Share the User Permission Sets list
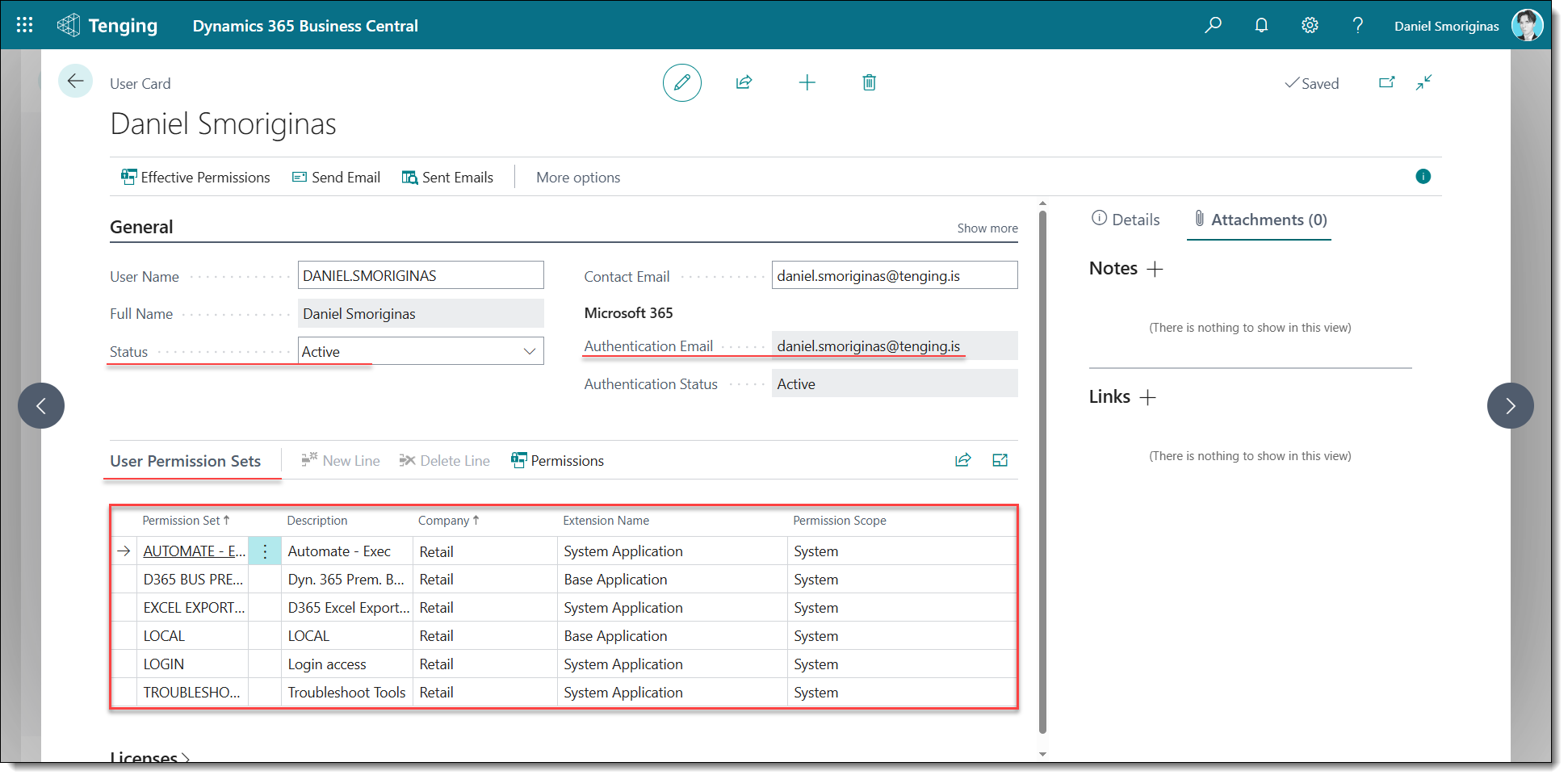This screenshot has height=779, width=1568. pyautogui.click(x=963, y=460)
